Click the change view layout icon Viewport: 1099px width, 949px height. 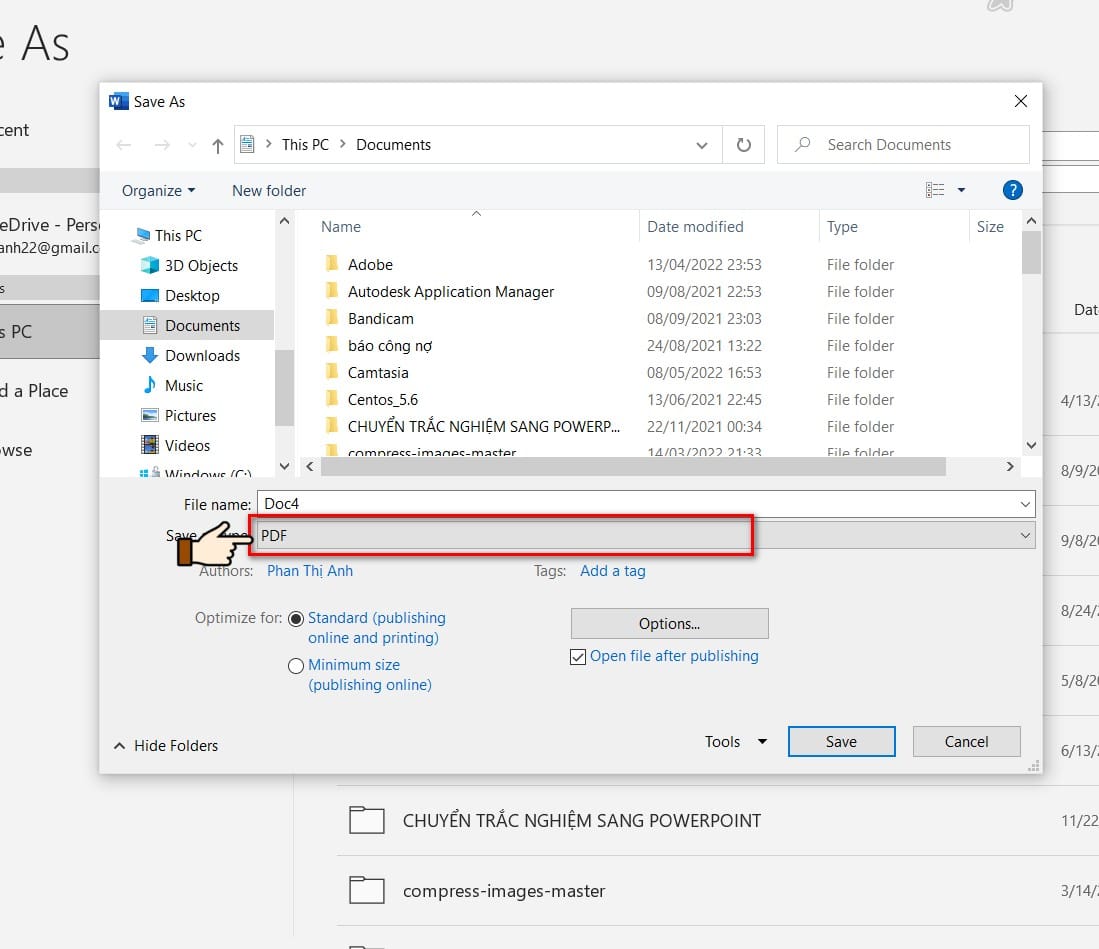pyautogui.click(x=935, y=190)
